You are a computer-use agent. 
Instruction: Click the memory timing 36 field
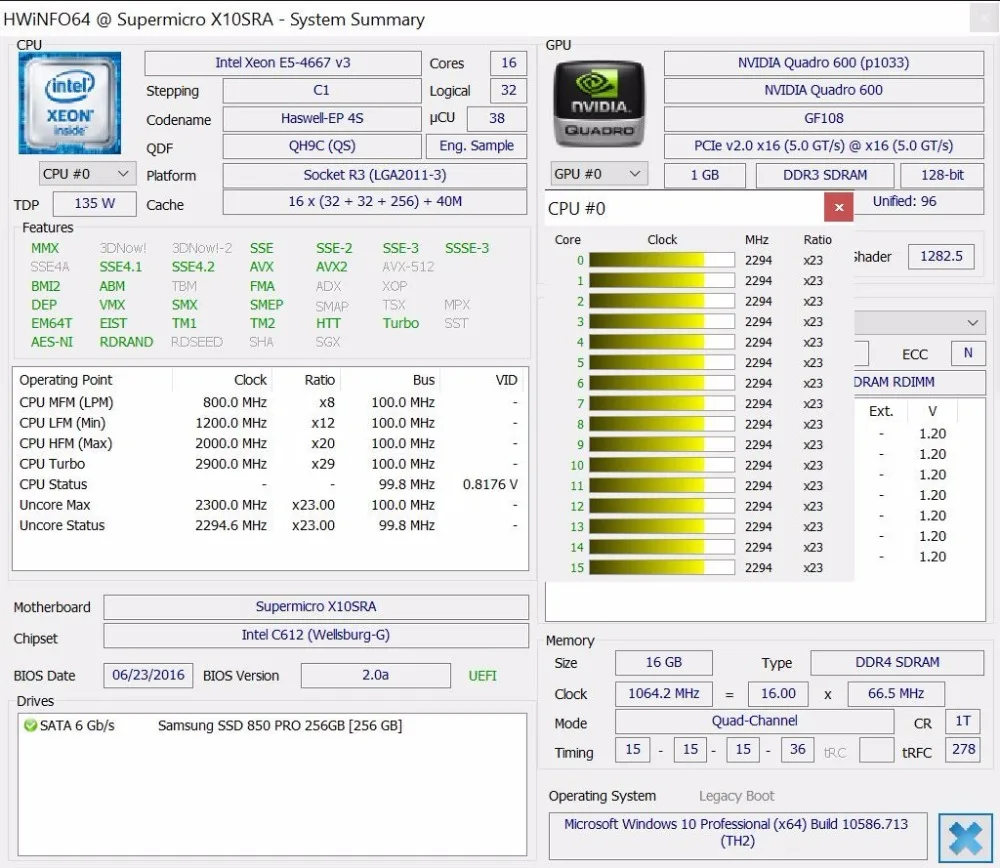pyautogui.click(x=797, y=749)
